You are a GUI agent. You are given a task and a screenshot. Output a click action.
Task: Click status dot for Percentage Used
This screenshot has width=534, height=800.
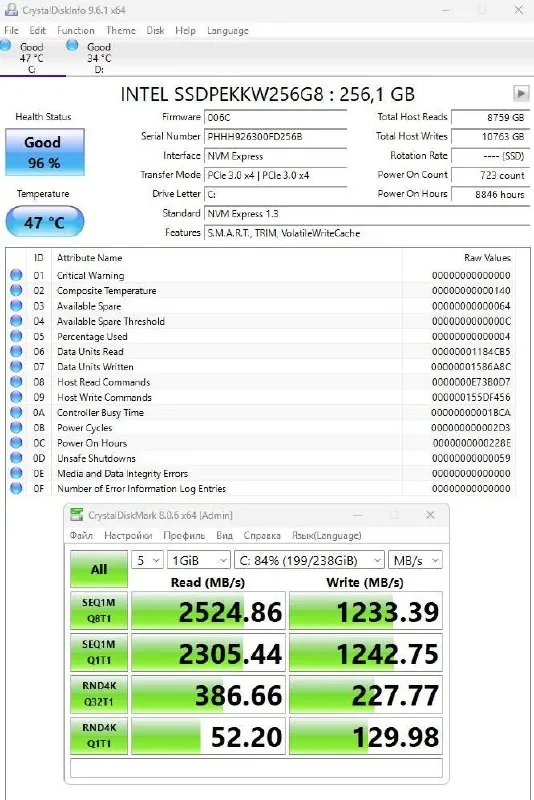pos(16,336)
